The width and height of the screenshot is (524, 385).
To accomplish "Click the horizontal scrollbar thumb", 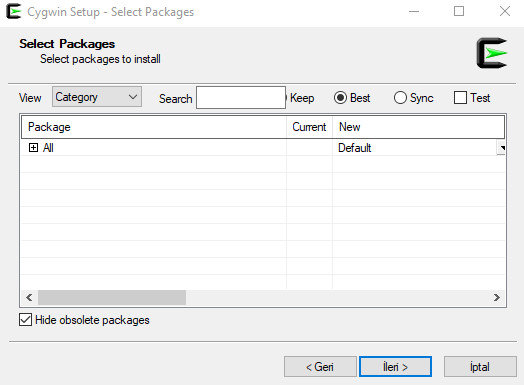I will point(112,297).
